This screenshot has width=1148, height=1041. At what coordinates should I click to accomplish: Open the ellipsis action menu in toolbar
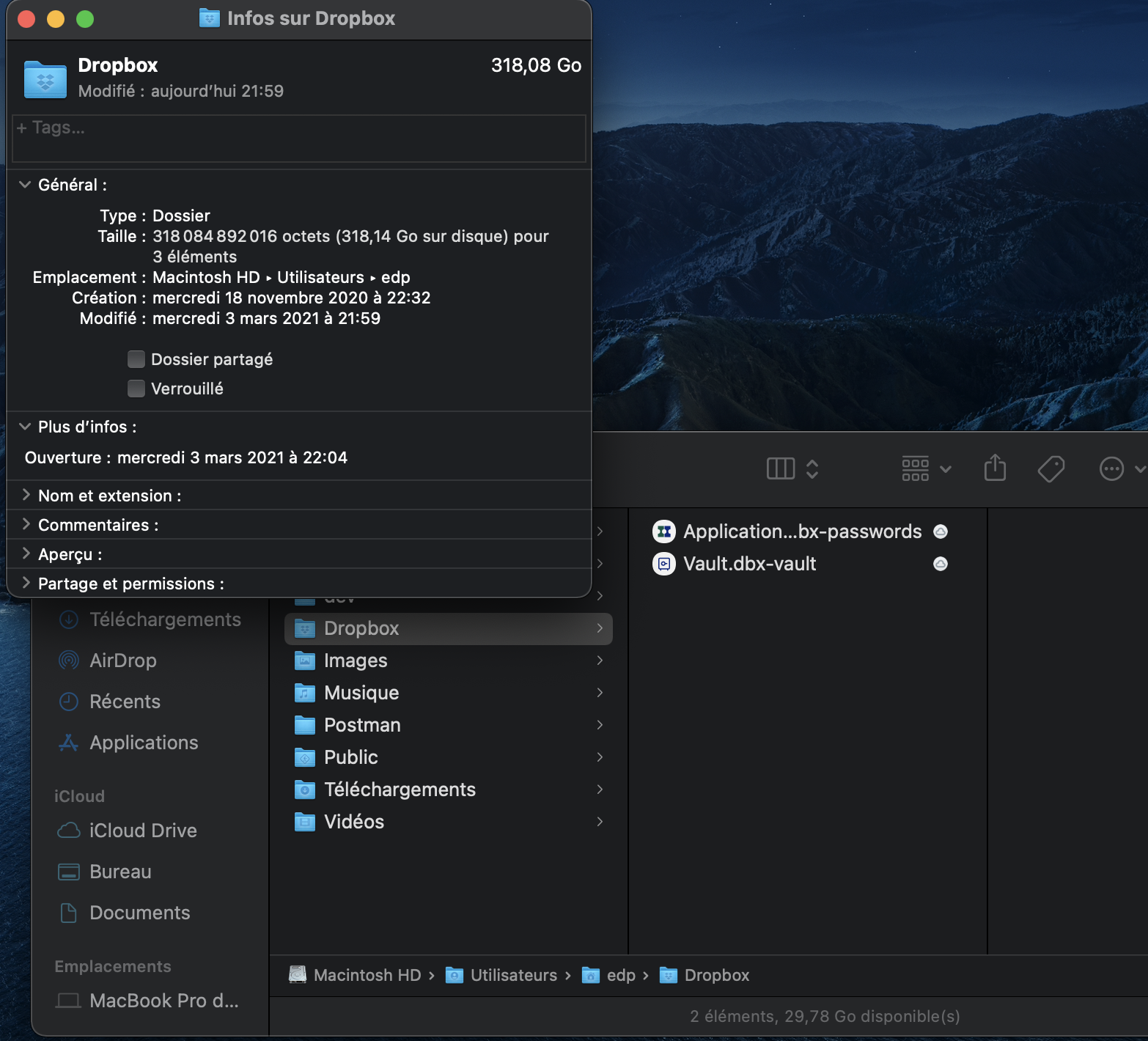(1111, 468)
